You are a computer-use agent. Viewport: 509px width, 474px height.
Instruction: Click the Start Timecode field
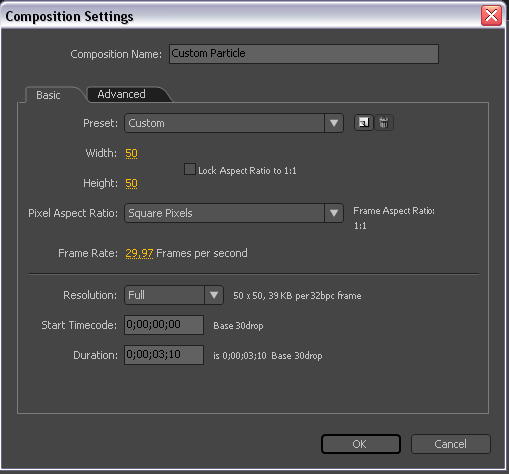[x=164, y=325]
